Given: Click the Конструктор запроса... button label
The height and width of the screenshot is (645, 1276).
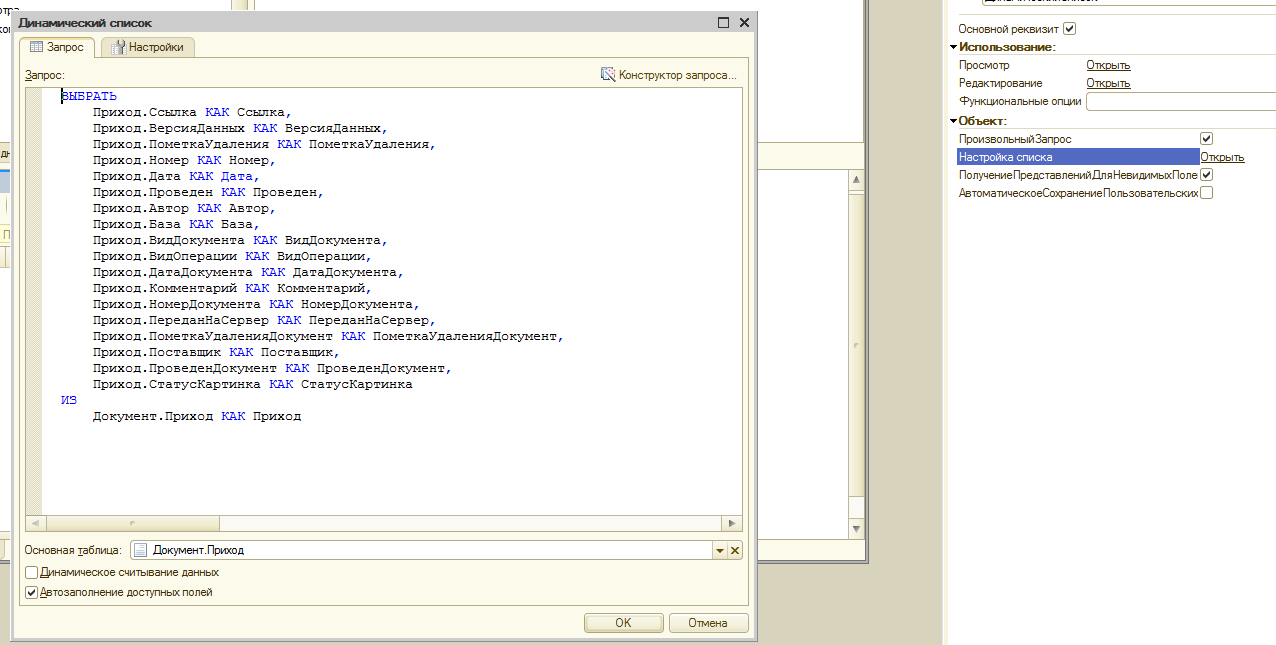Looking at the screenshot, I should (x=677, y=75).
